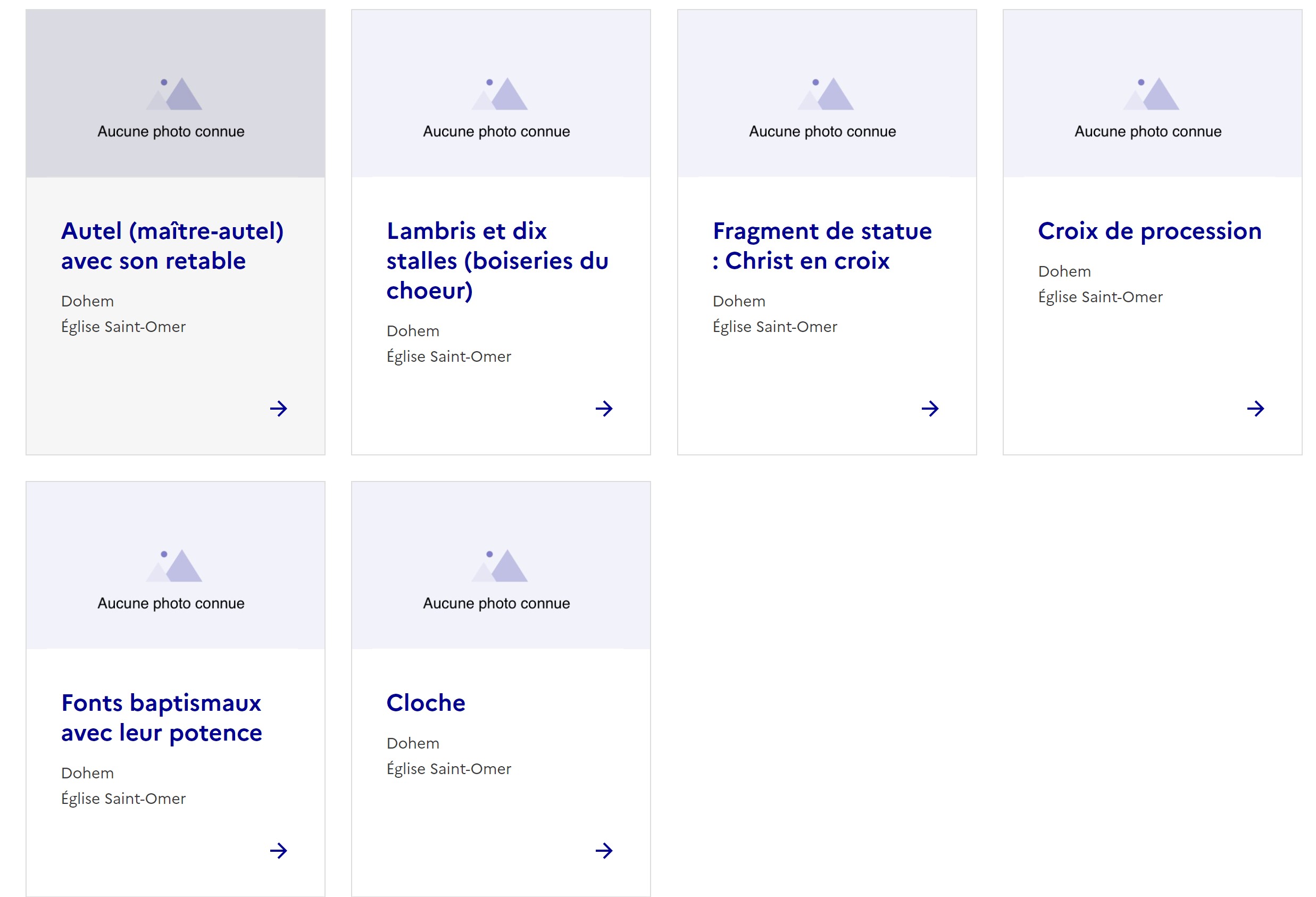This screenshot has height=897, width=1316.
Task: Click the arrow on the Fonts baptismaux card
Action: click(278, 850)
